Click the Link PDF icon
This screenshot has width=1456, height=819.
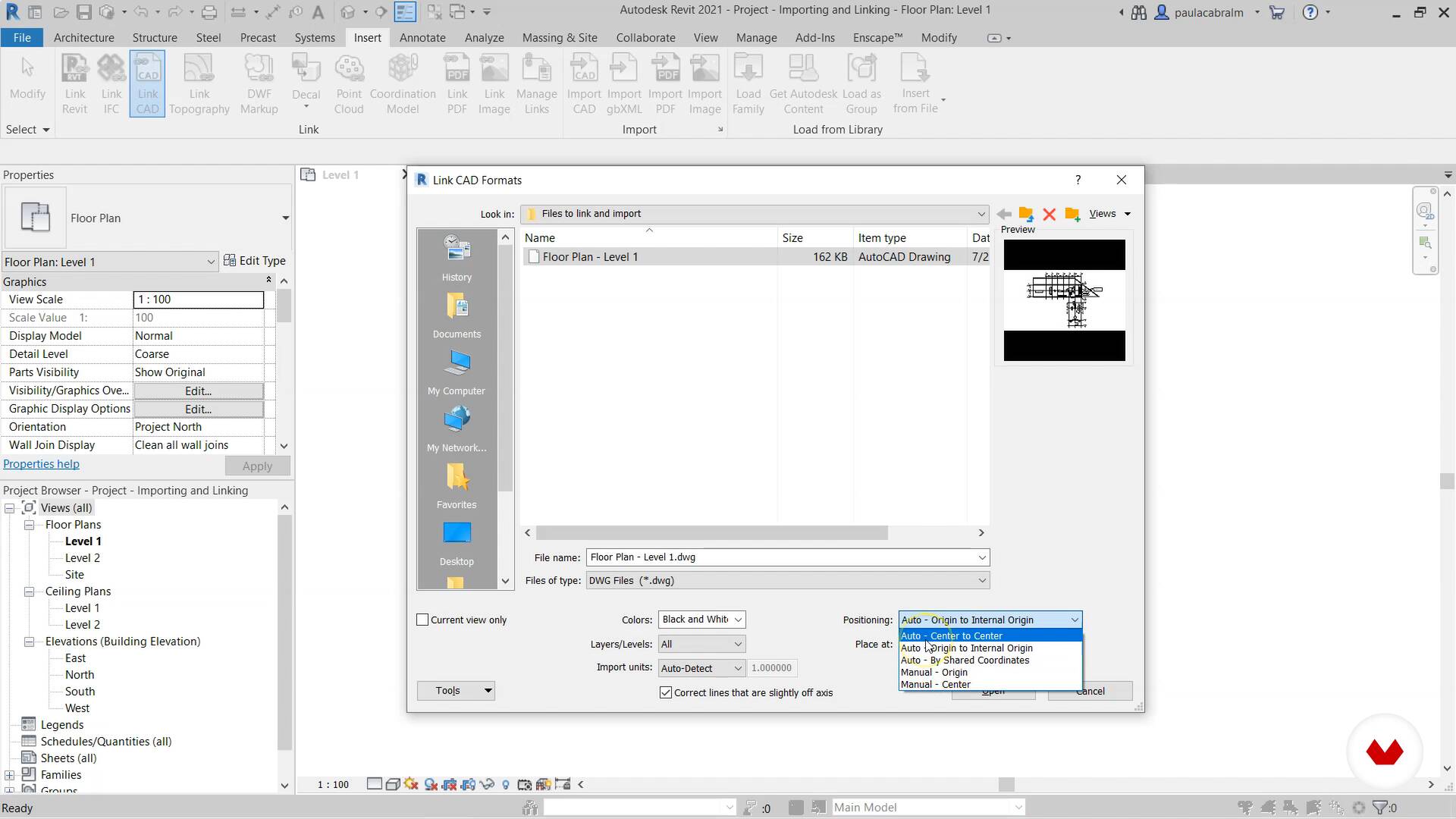point(457,84)
